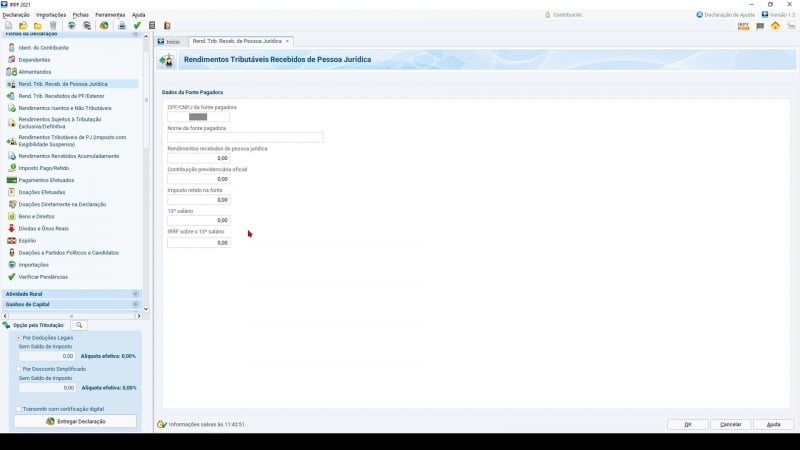Expand the Ganhos de Capital section
The image size is (800, 450).
coord(135,304)
